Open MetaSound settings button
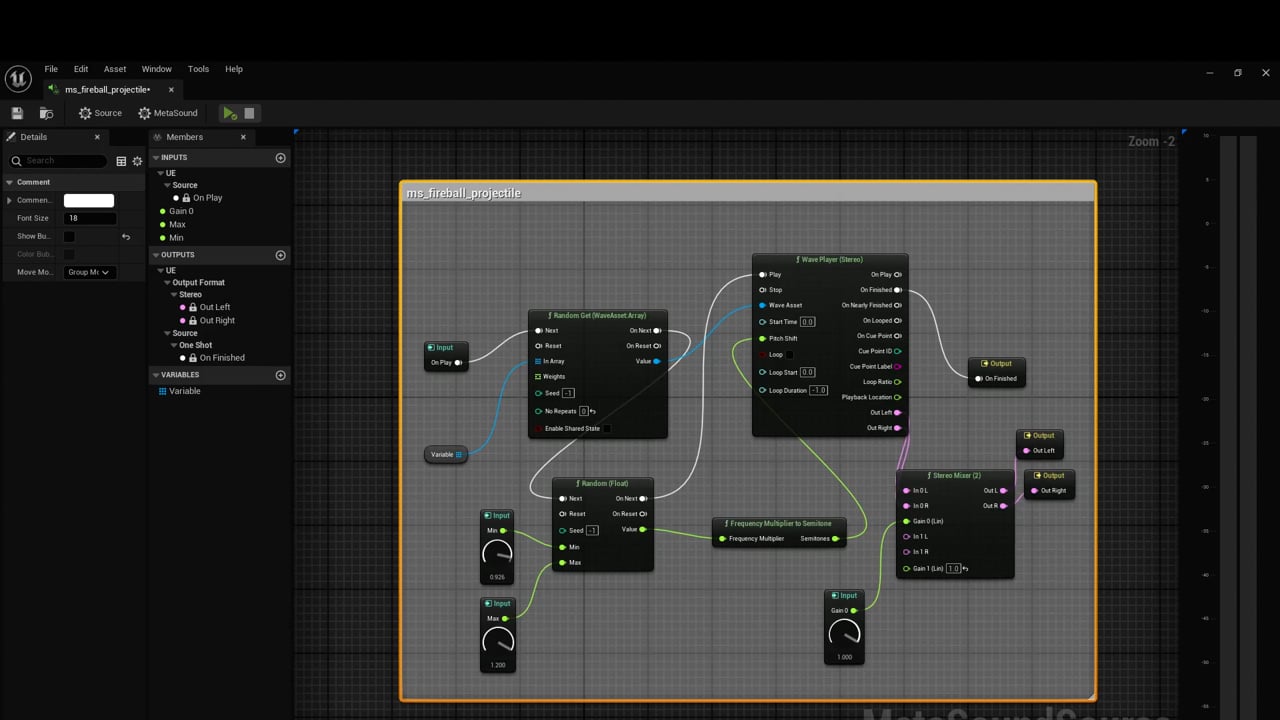Image resolution: width=1280 pixels, height=720 pixels. pyautogui.click(x=168, y=113)
